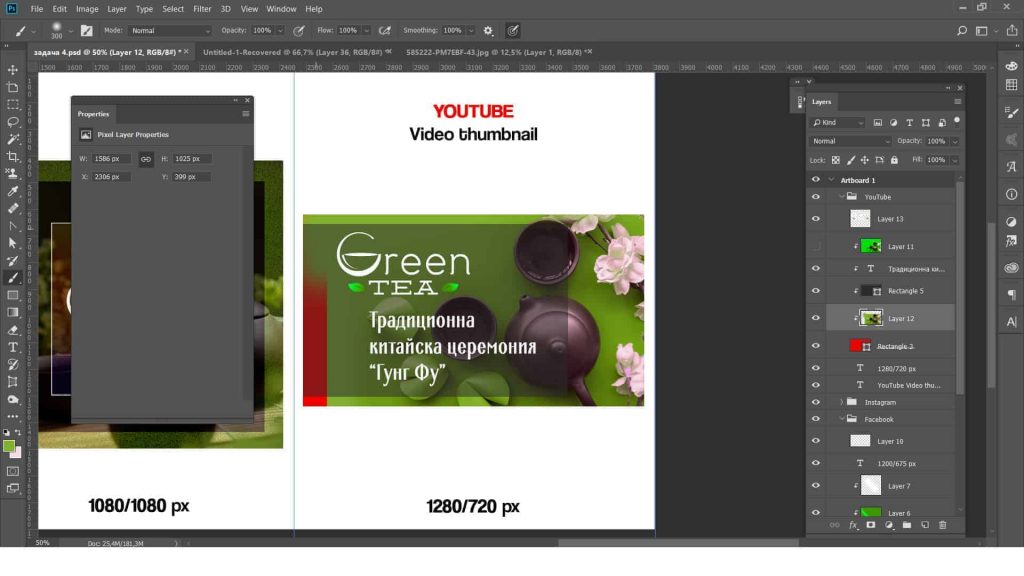Close the Properties panel
The height and width of the screenshot is (576, 1024).
(247, 101)
